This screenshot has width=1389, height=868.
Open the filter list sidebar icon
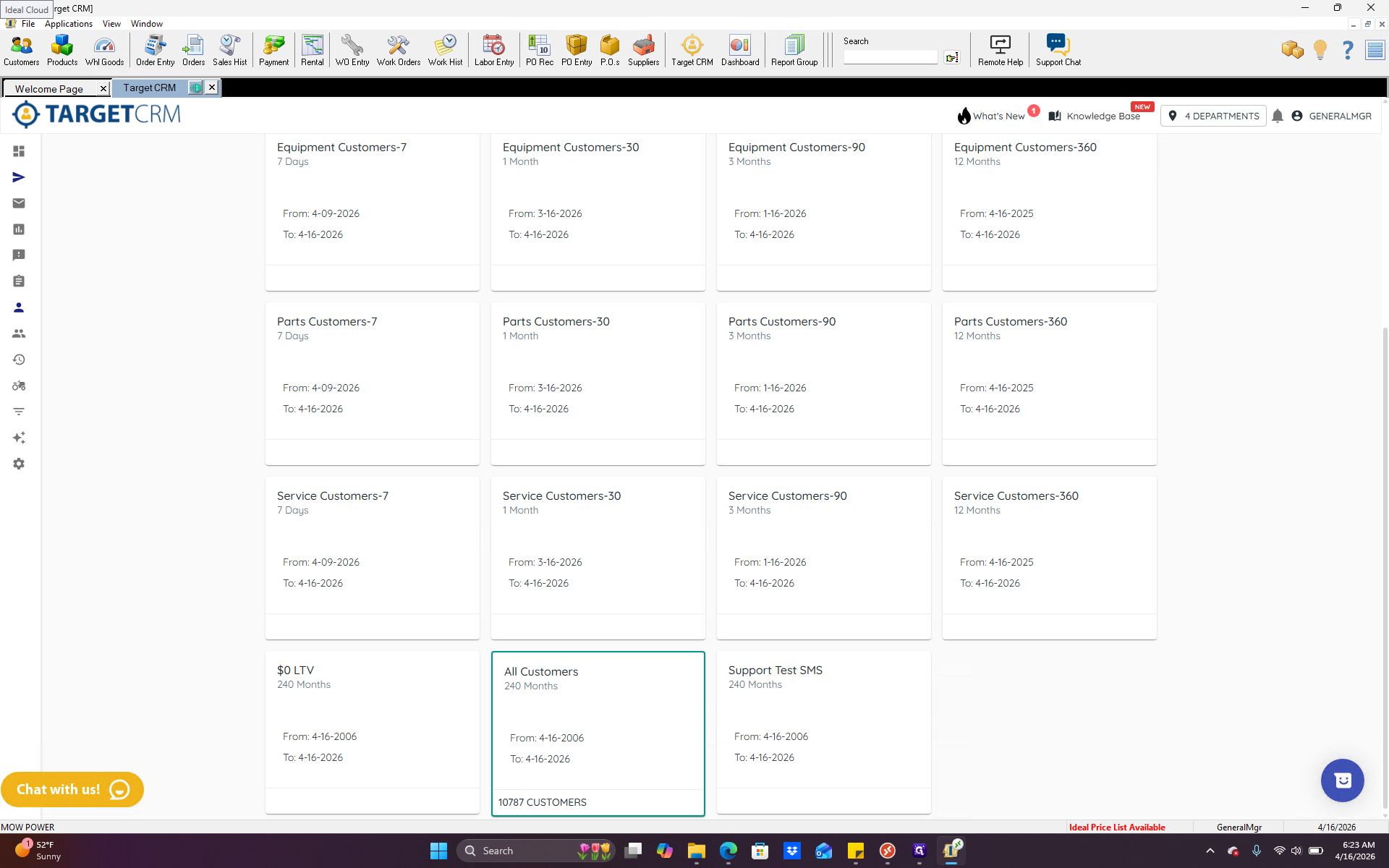(x=19, y=412)
